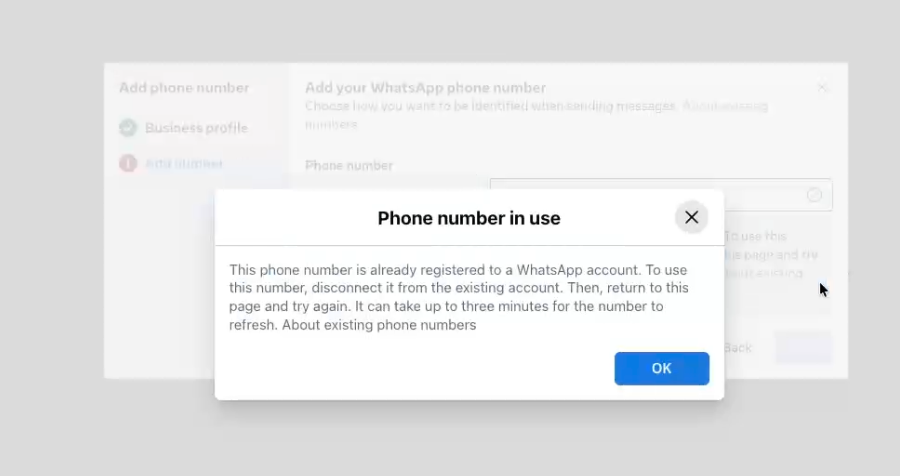Click the Business profile green checkmark icon
900x476 pixels.
pyautogui.click(x=128, y=127)
